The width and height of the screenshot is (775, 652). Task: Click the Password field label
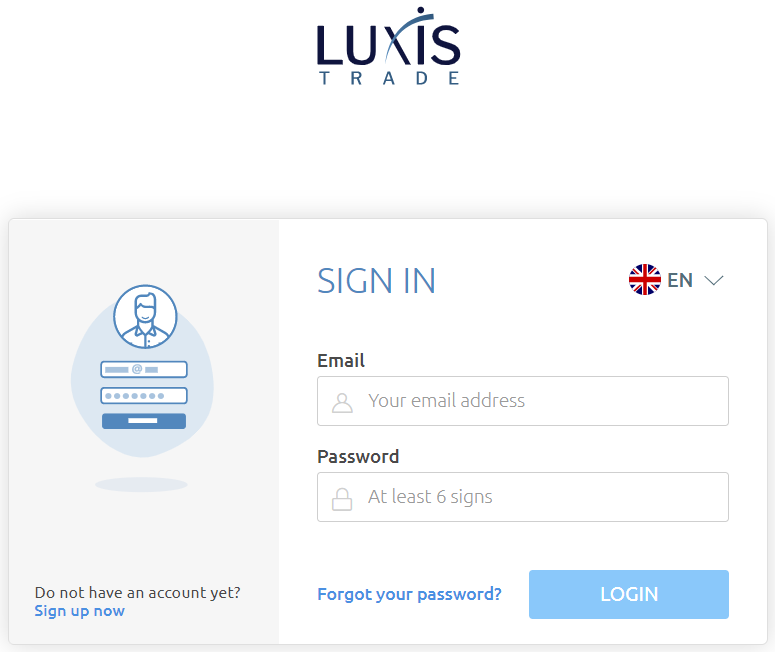(x=358, y=456)
